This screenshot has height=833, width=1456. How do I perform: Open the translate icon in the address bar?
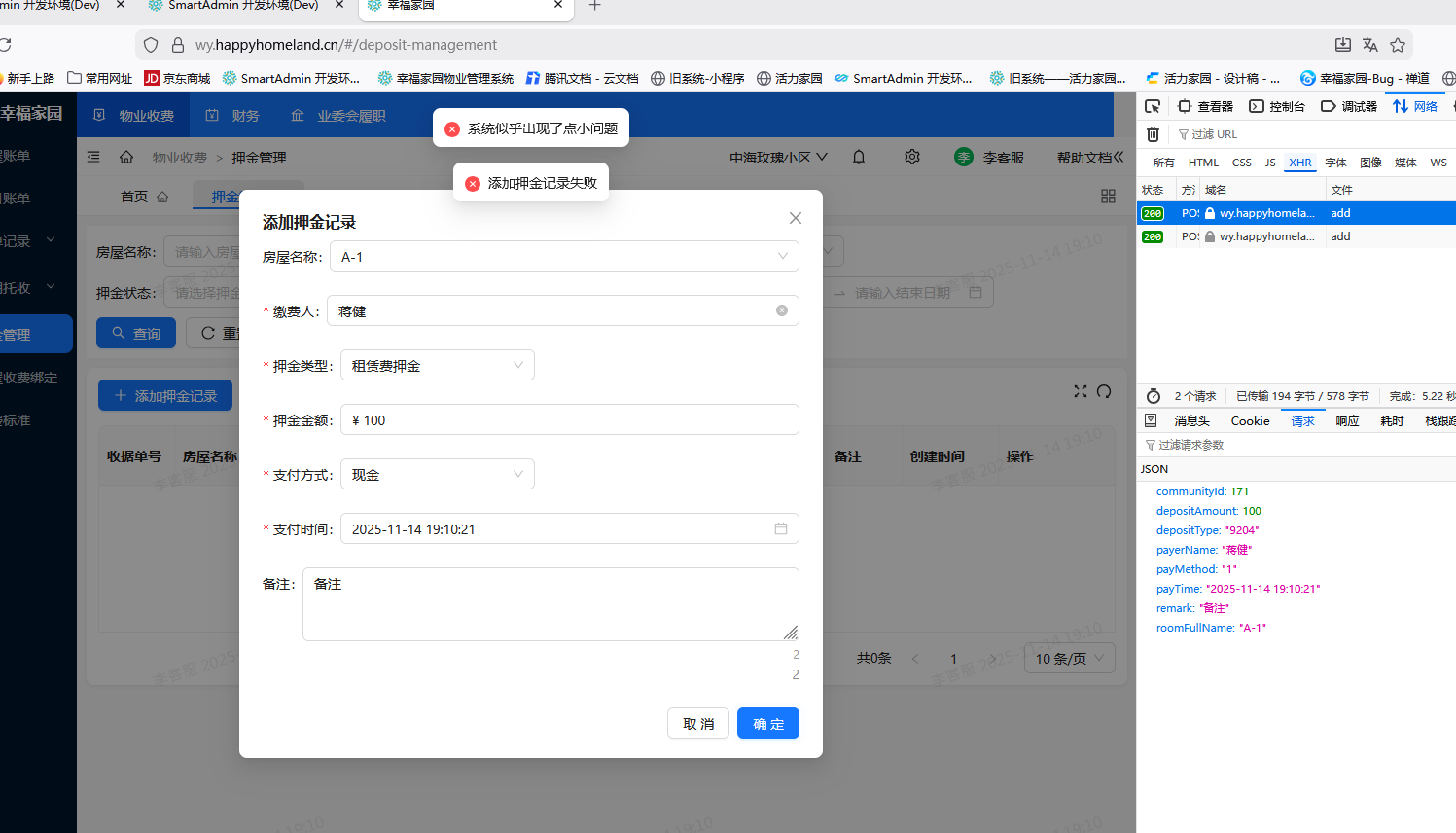[x=1370, y=45]
